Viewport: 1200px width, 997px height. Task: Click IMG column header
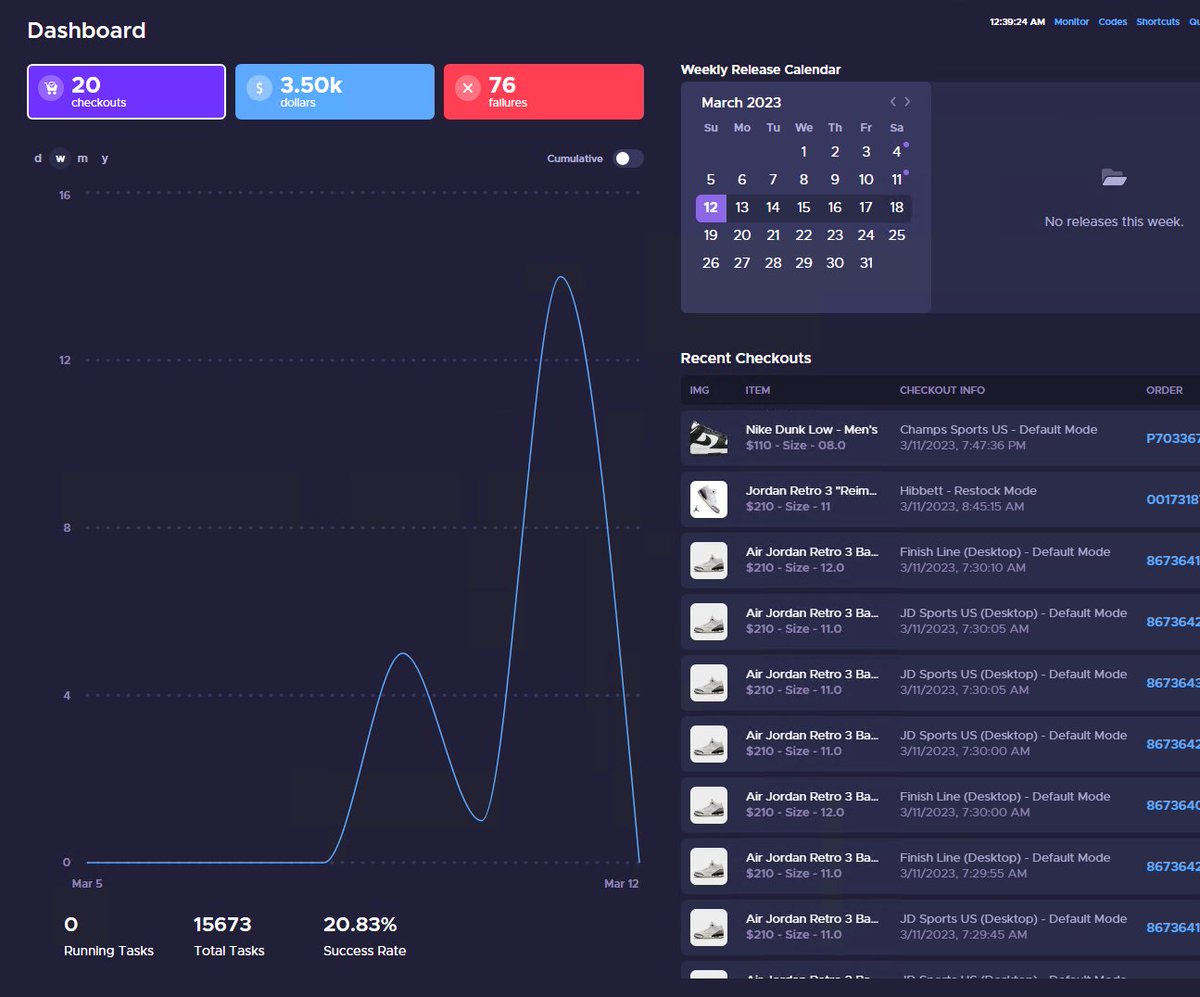tap(699, 391)
